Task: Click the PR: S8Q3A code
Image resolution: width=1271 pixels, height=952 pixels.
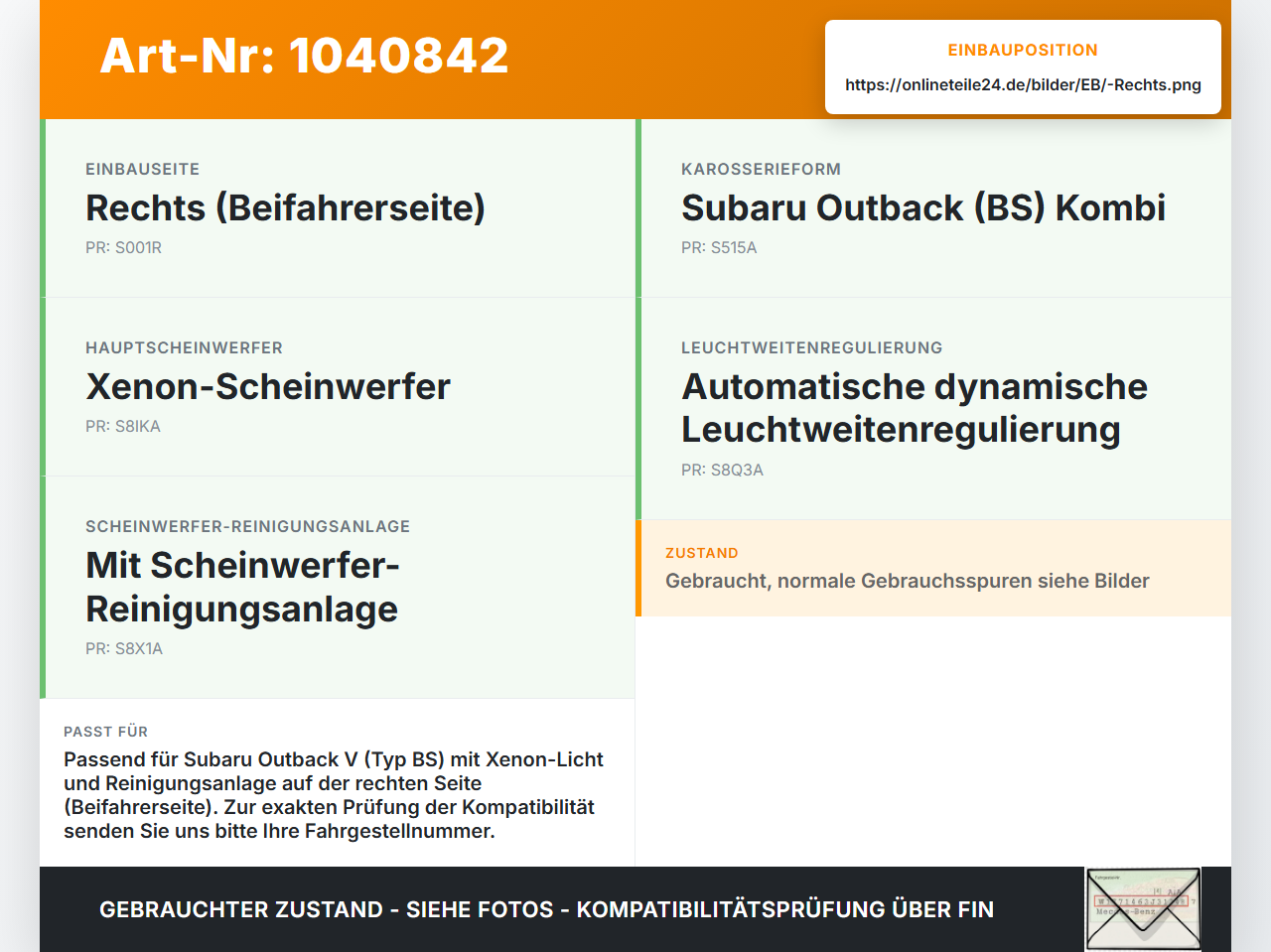Action: tap(722, 470)
